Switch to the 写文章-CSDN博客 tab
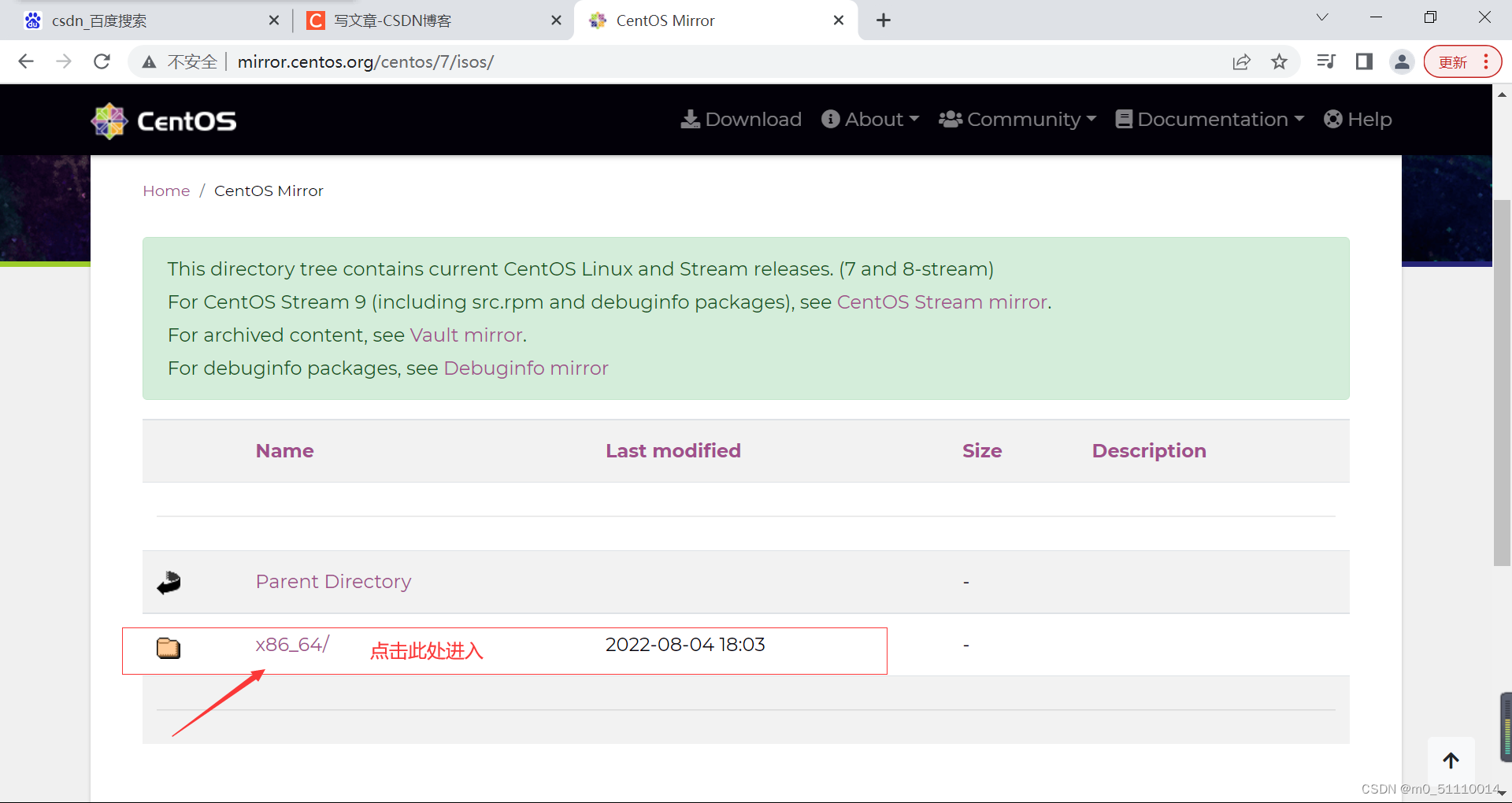The width and height of the screenshot is (1512, 803). [x=434, y=20]
